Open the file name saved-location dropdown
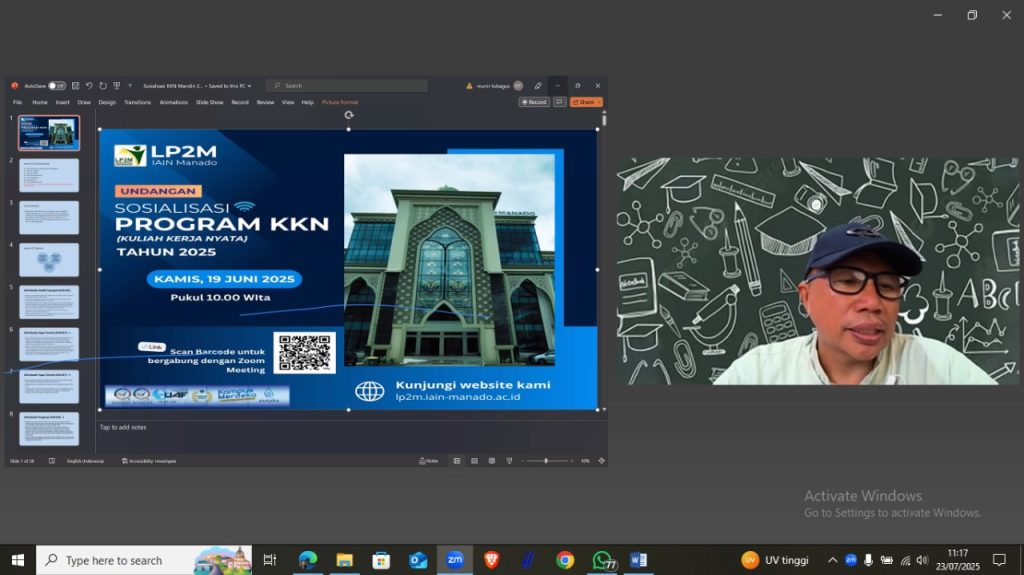This screenshot has height=575, width=1024. pos(249,86)
